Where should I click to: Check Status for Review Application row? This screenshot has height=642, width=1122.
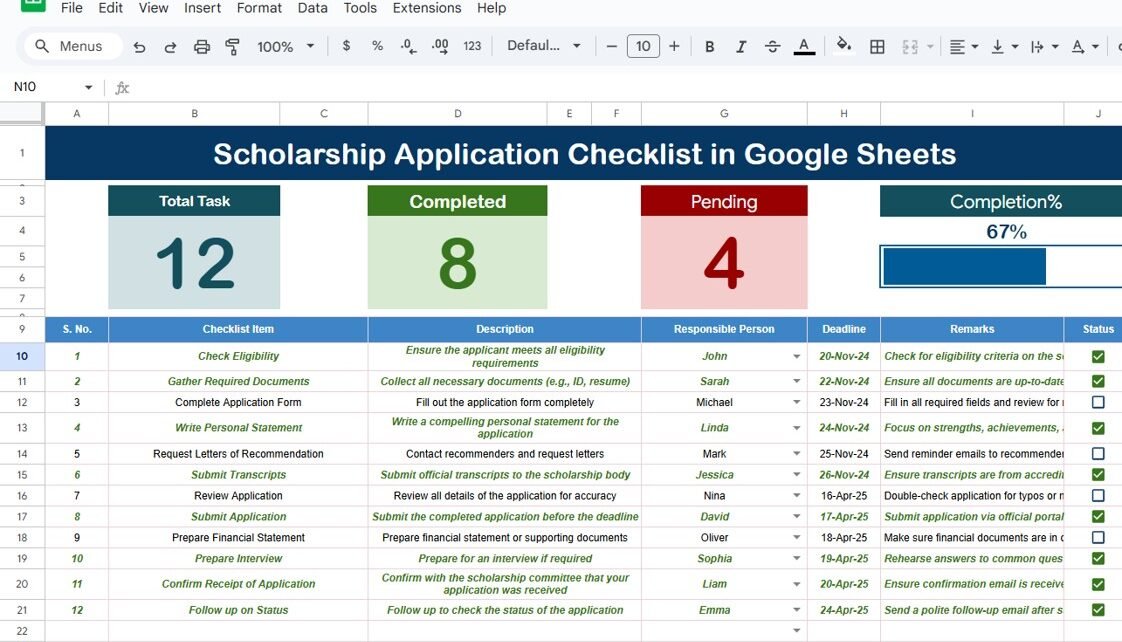click(x=1098, y=495)
